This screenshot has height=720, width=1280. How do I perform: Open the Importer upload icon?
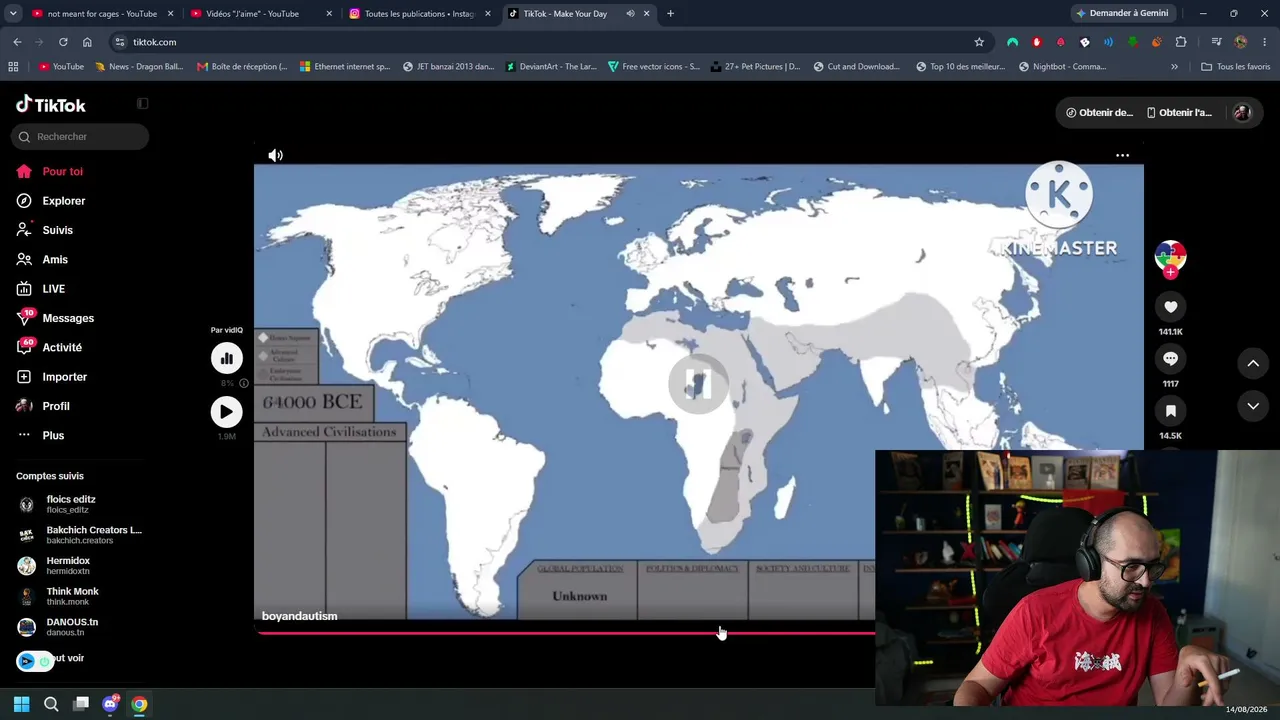[x=24, y=377]
